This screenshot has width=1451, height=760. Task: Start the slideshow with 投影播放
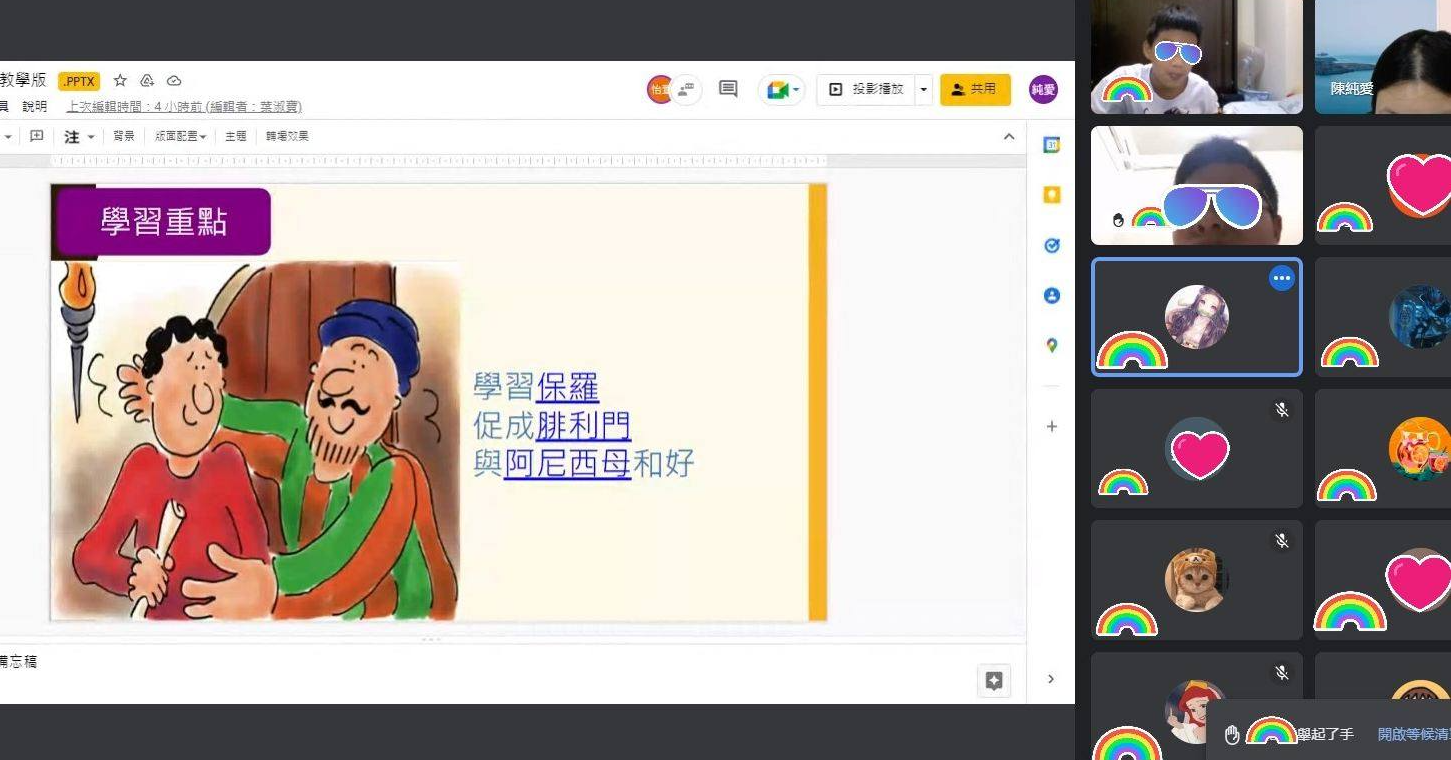[x=866, y=90]
